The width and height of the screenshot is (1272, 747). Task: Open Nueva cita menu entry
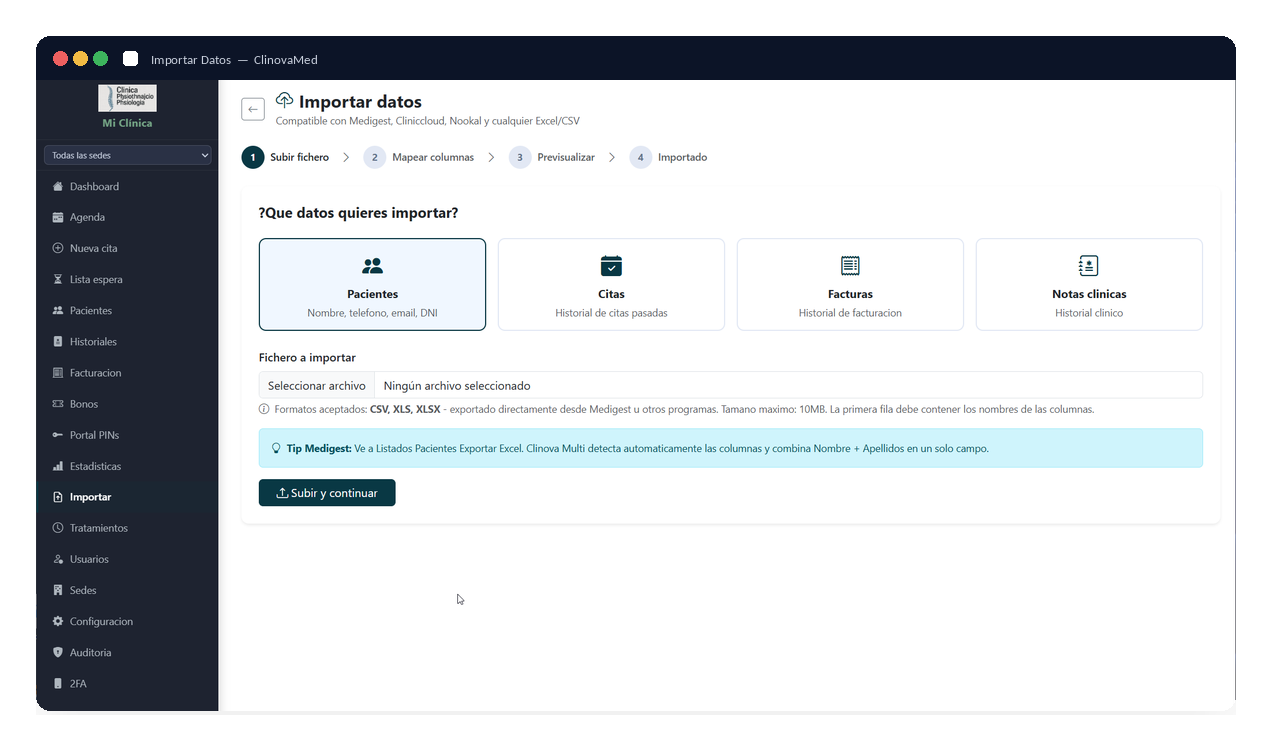pyautogui.click(x=127, y=249)
